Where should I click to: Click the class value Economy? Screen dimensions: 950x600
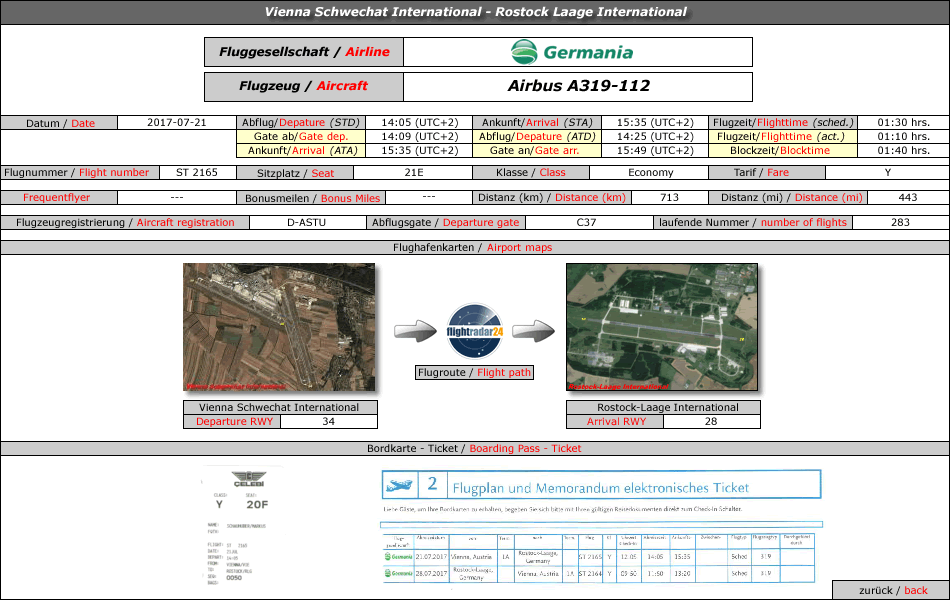point(650,173)
